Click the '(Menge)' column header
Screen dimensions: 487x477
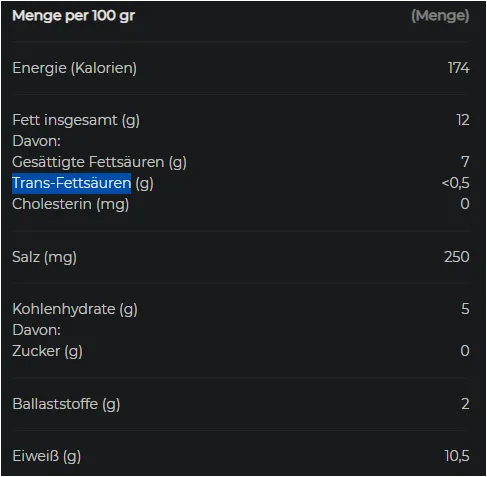click(x=440, y=16)
